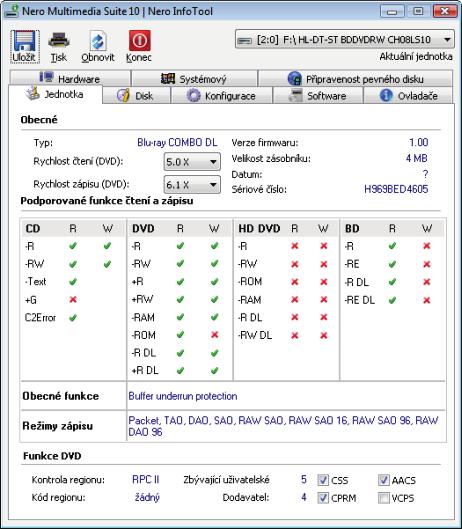Open the Ovladače tab
This screenshot has width=462, height=529.
[409, 96]
